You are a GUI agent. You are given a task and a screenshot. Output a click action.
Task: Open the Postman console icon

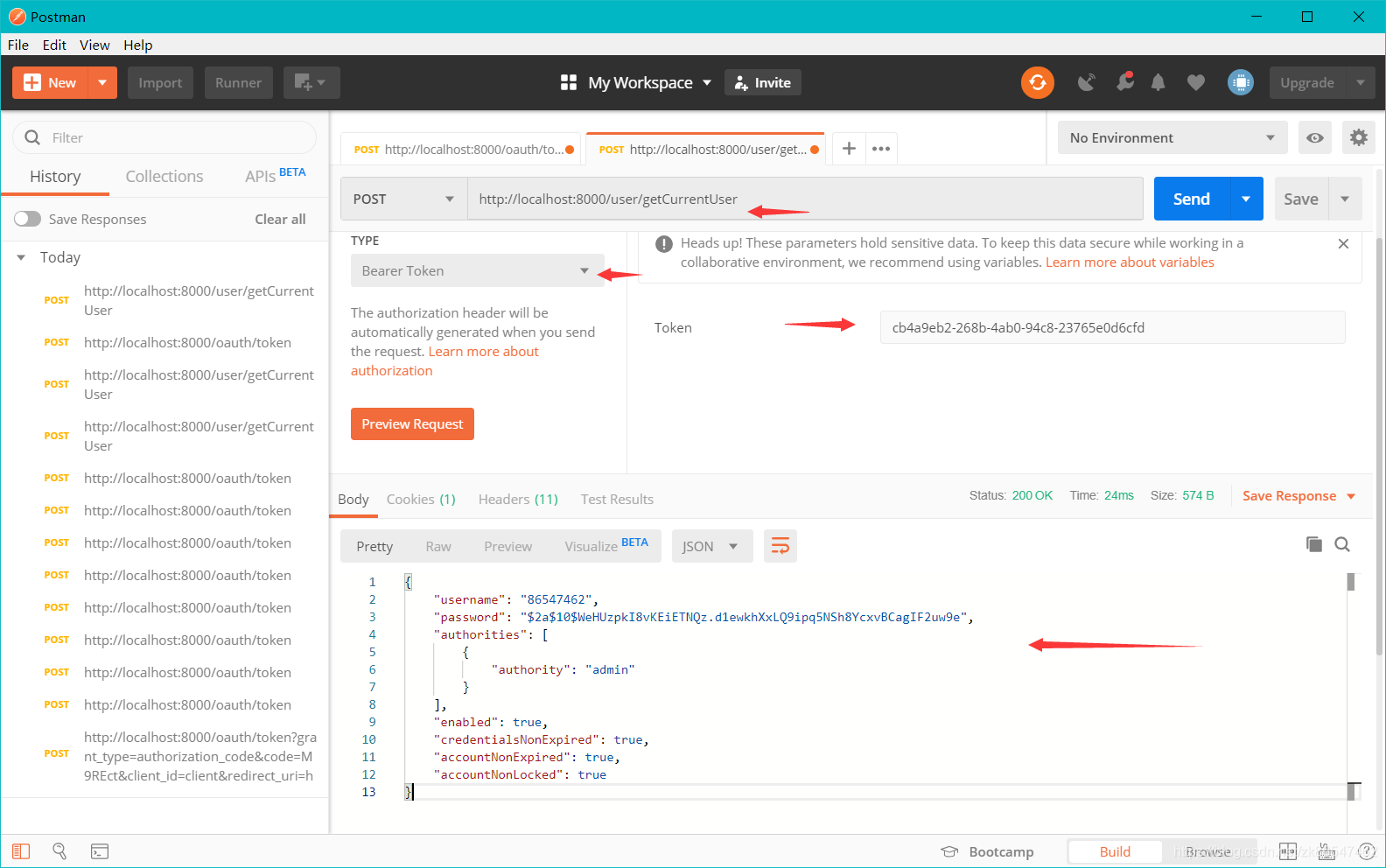tap(100, 851)
